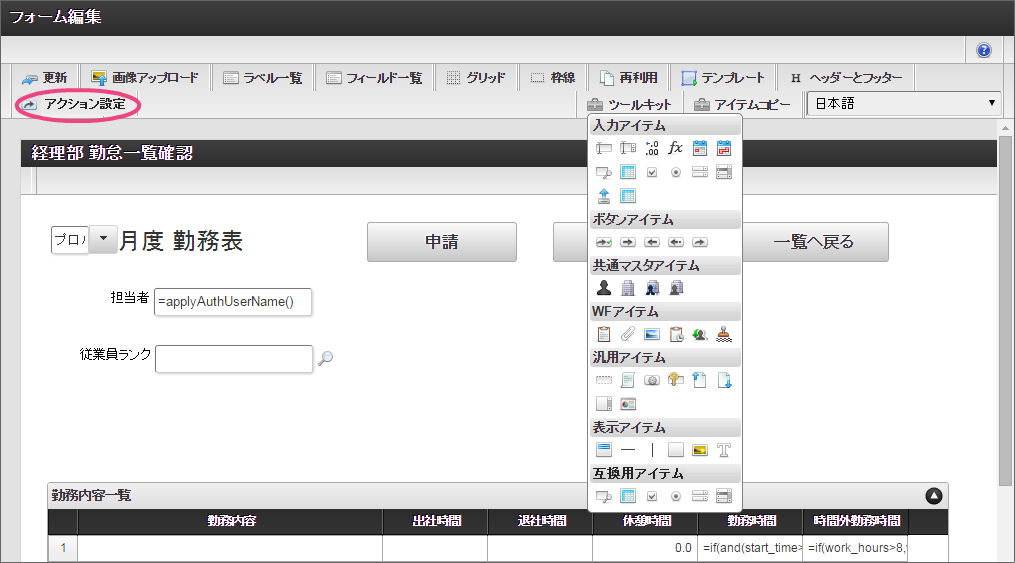This screenshot has width=1015, height=563.
Task: Select the document download arrow item in 汎用アイテム
Action: coord(724,380)
